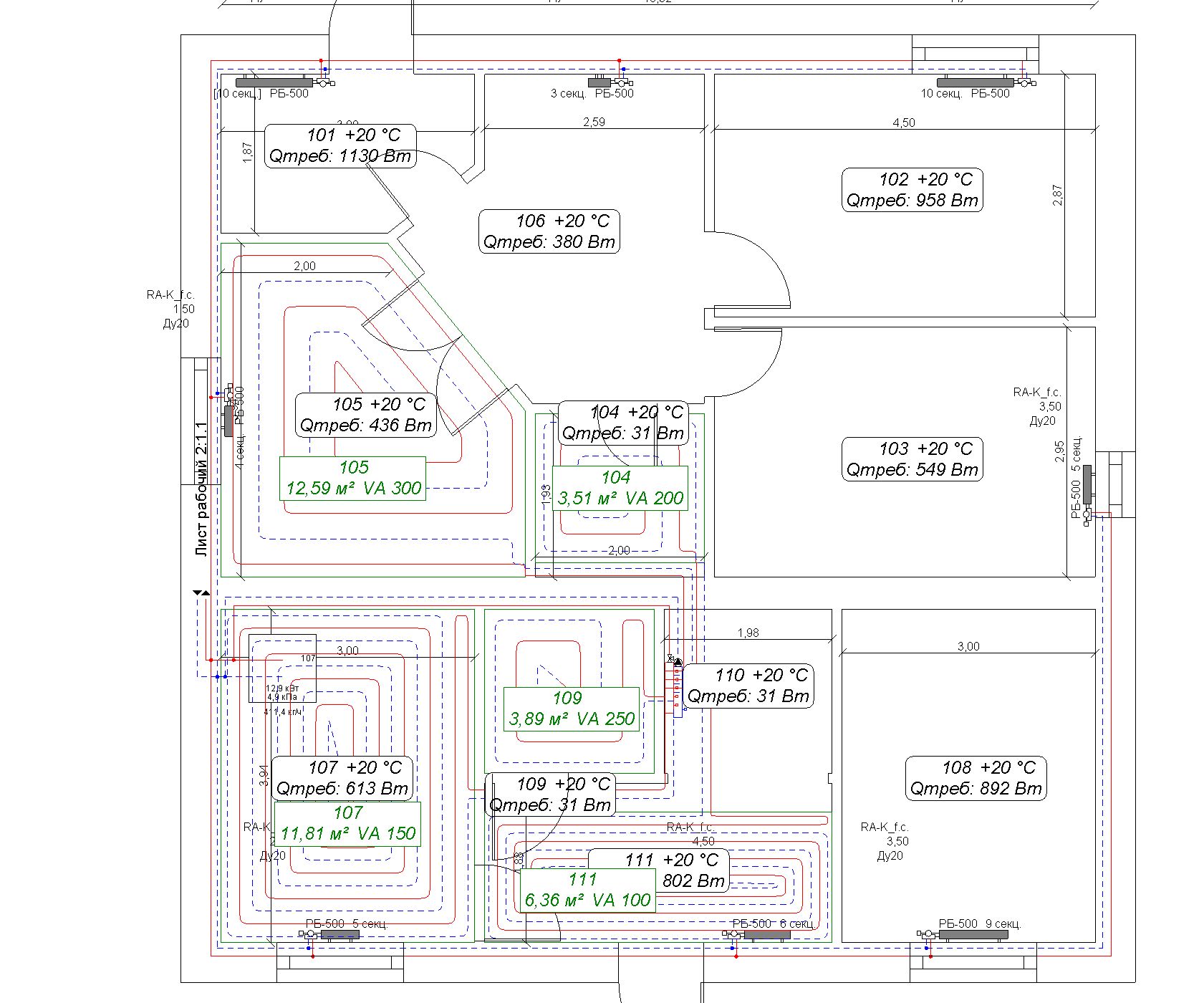
Task: Click room label 105 Qтреб: 436 Вт
Action: 366,415
